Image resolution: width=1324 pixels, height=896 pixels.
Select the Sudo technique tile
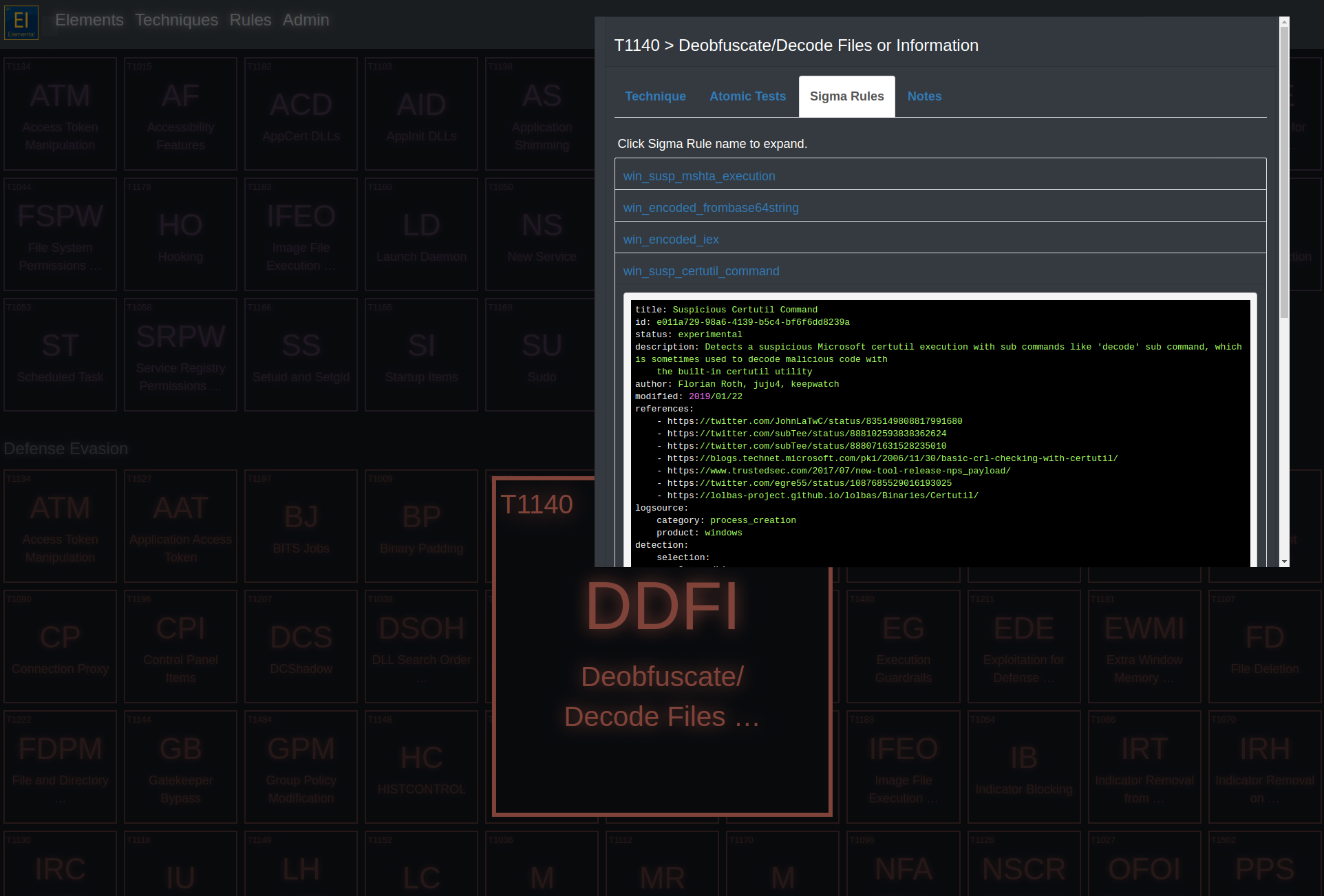[542, 355]
